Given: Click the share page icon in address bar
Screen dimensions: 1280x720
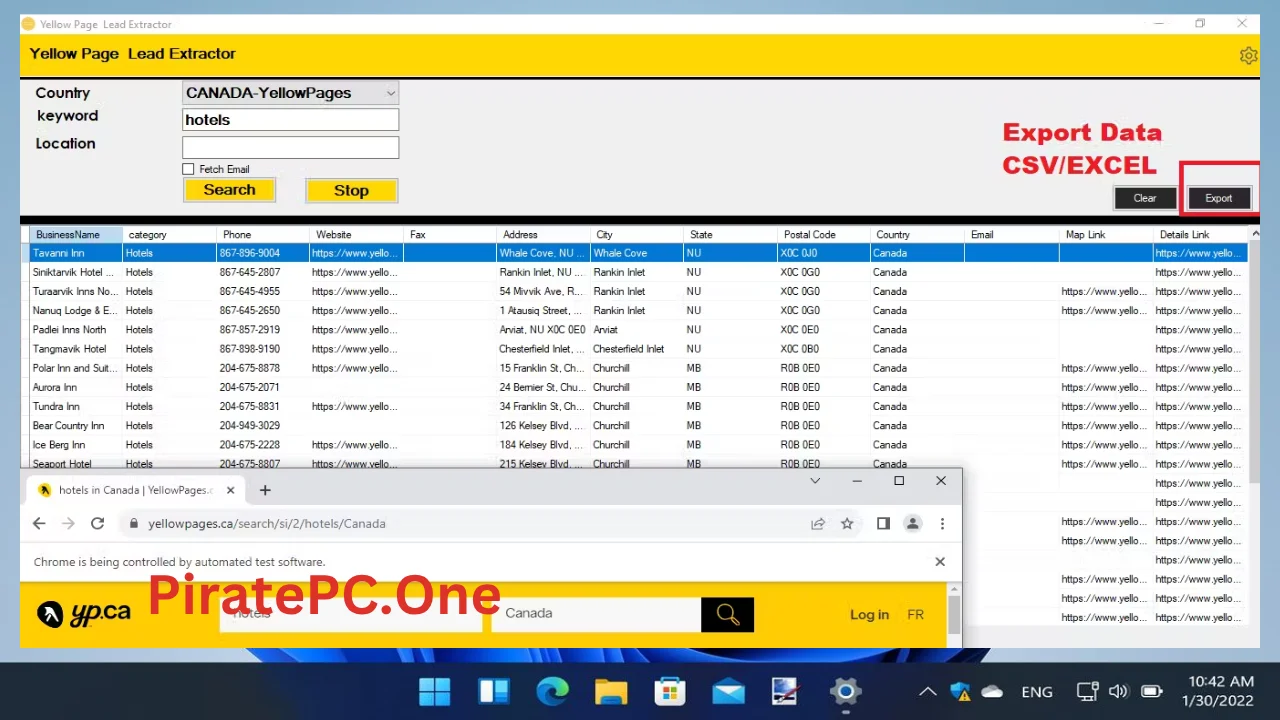Looking at the screenshot, I should [x=818, y=523].
